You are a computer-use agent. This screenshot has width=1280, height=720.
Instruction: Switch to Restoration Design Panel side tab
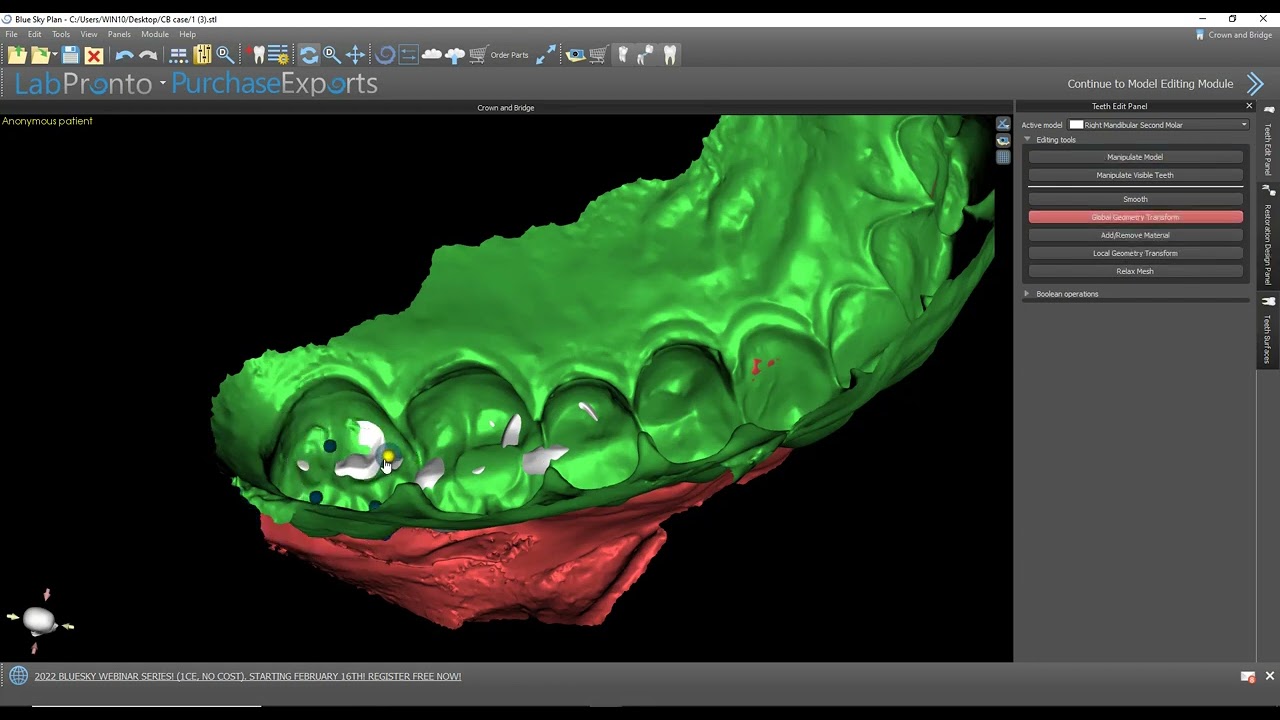pos(1268,236)
